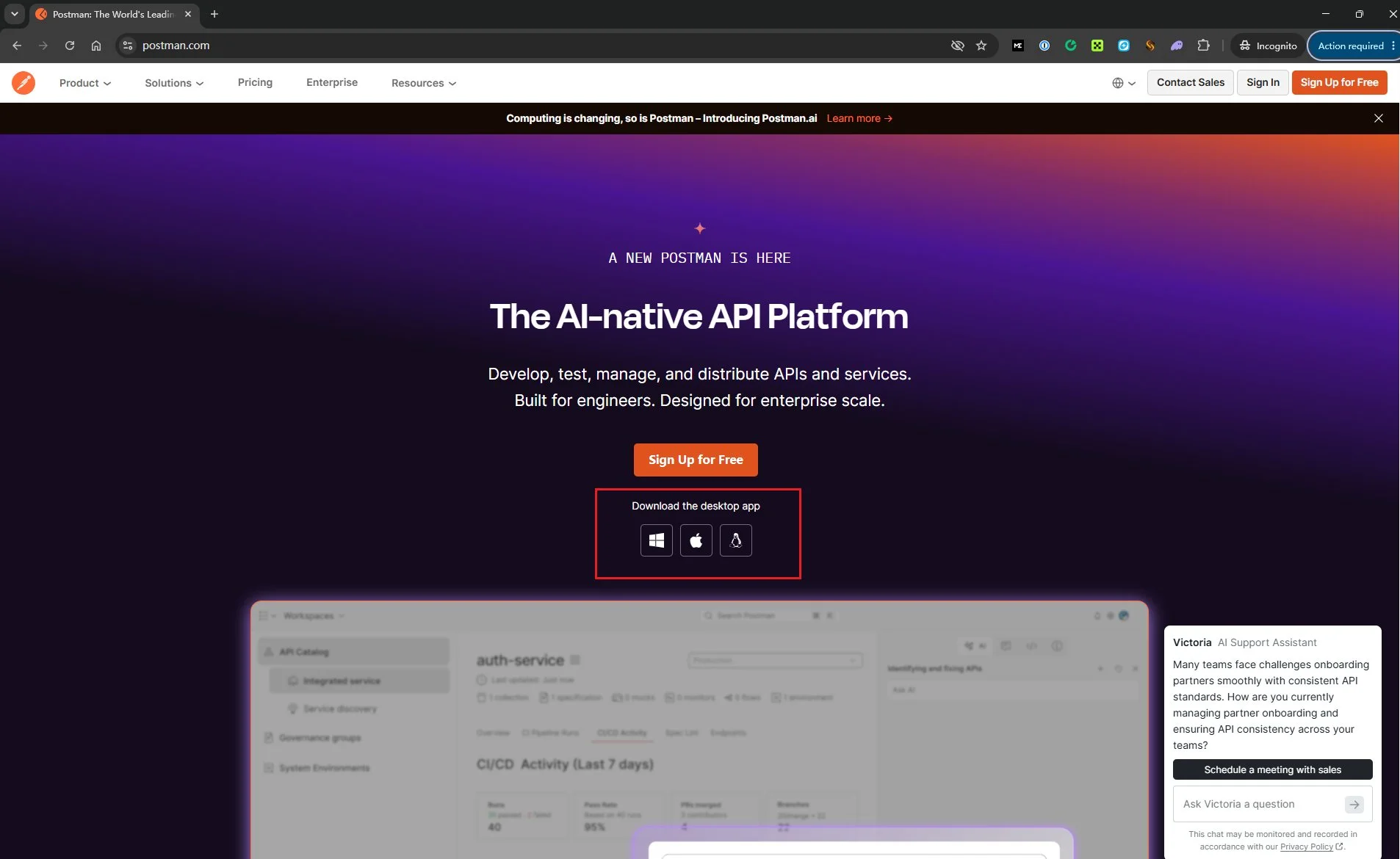Expand the Solutions menu

tap(174, 83)
